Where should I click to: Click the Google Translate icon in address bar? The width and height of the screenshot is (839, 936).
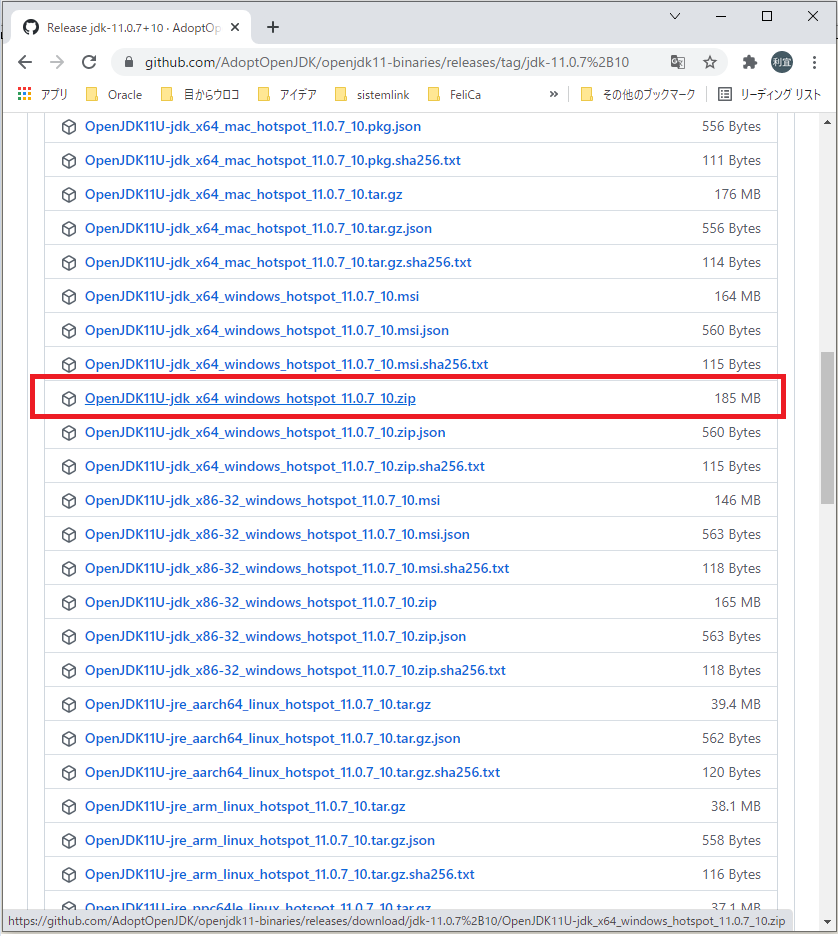click(678, 61)
